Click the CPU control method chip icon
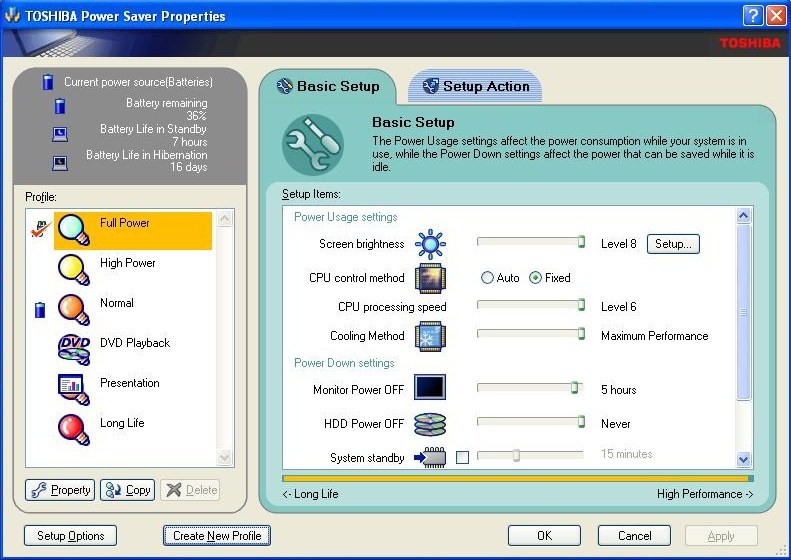This screenshot has width=791, height=560. click(x=430, y=278)
